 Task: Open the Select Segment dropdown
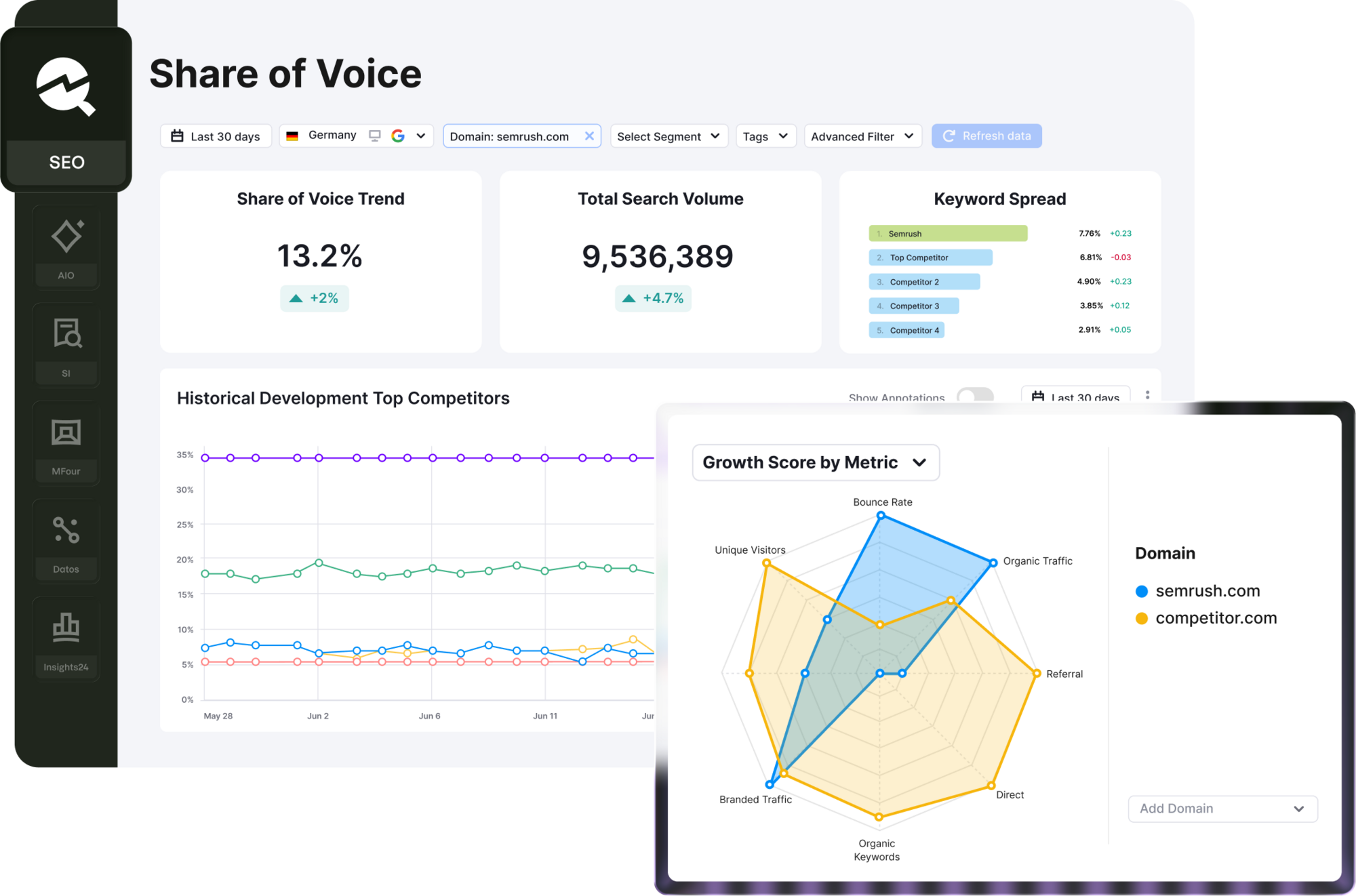click(669, 136)
